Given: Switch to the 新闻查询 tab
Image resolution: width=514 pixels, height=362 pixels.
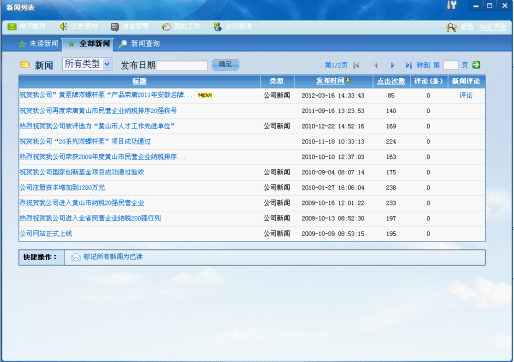Looking at the screenshot, I should click(140, 44).
